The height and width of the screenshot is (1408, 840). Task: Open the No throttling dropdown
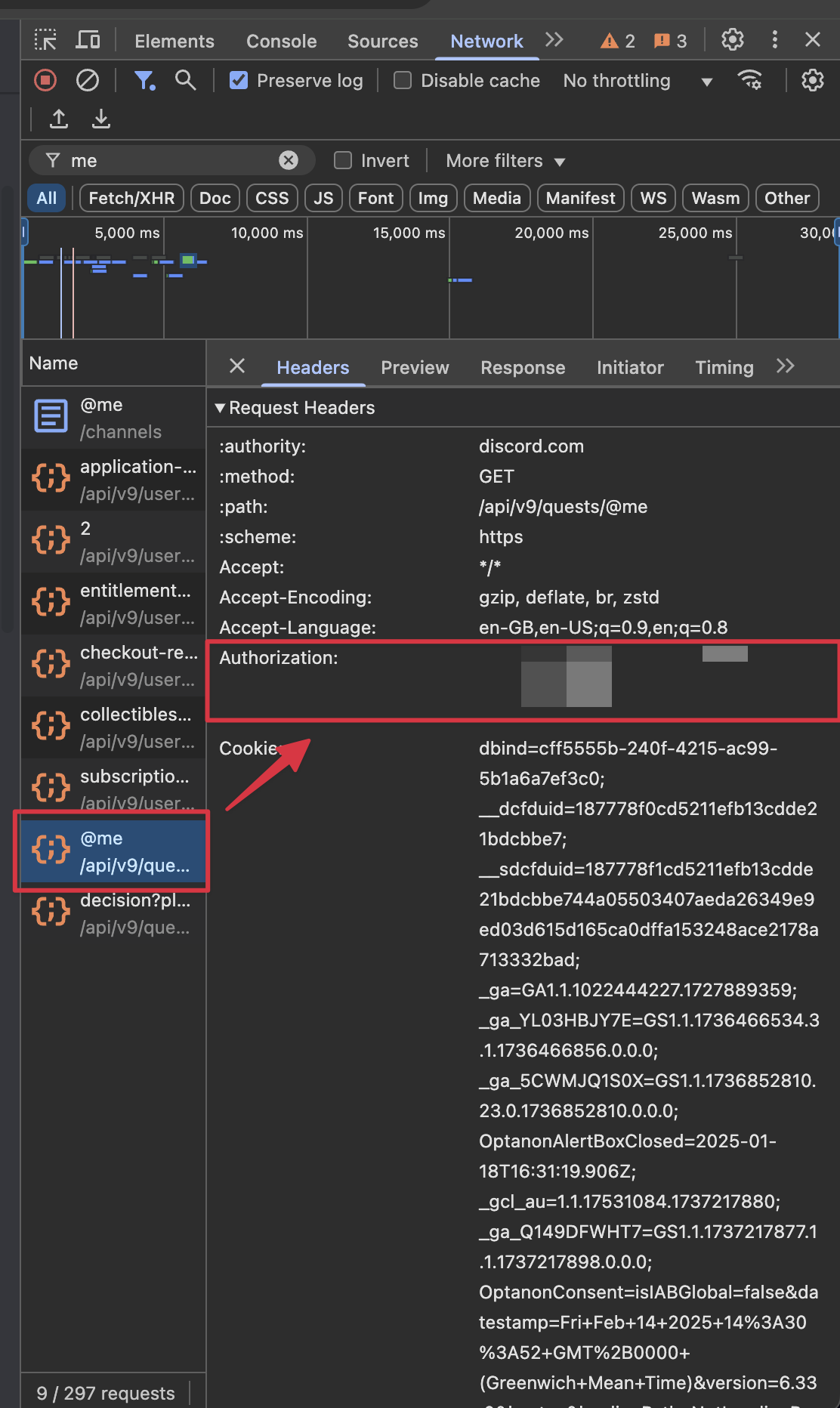[x=638, y=81]
